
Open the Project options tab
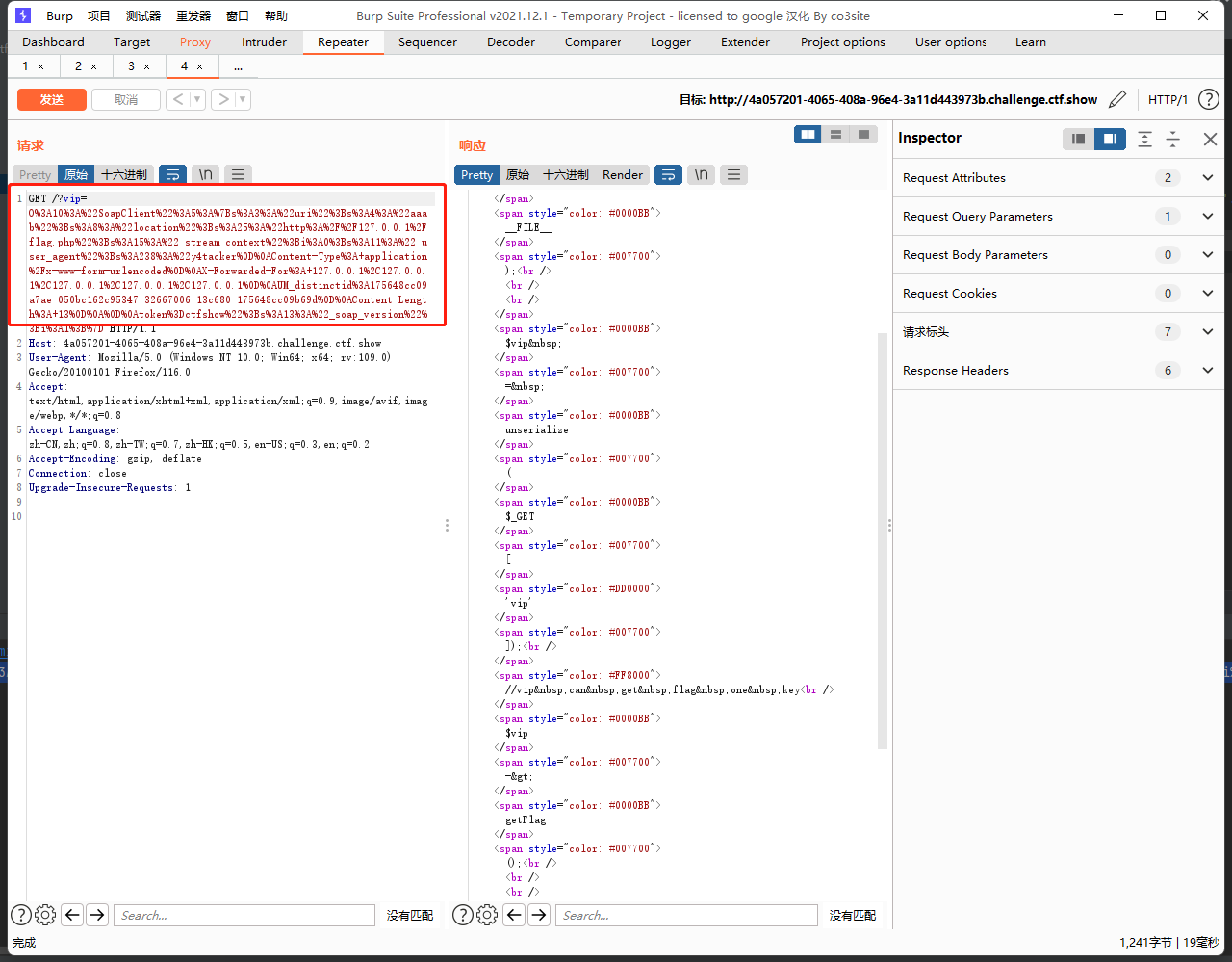click(843, 42)
